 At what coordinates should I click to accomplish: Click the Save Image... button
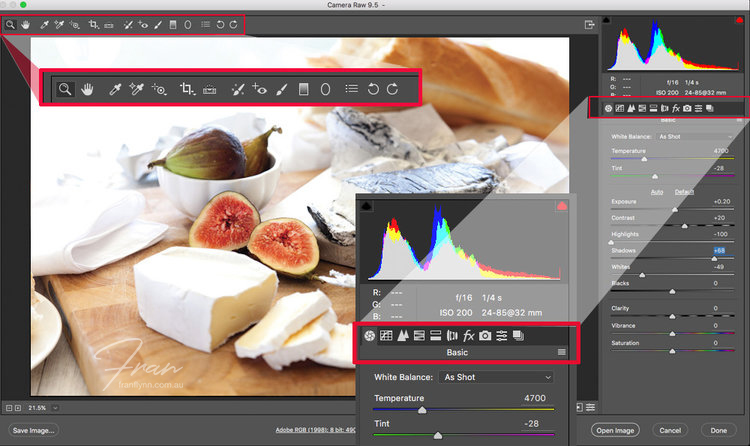pyautogui.click(x=33, y=430)
